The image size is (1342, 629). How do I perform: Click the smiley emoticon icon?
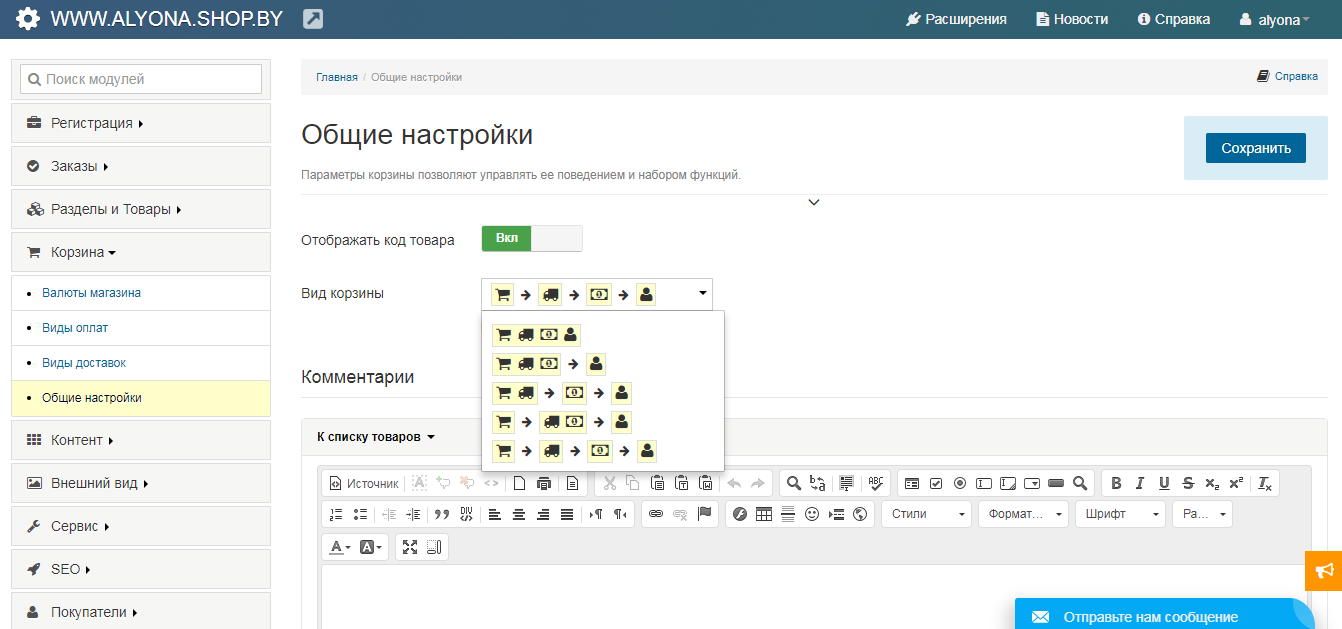pyautogui.click(x=812, y=514)
